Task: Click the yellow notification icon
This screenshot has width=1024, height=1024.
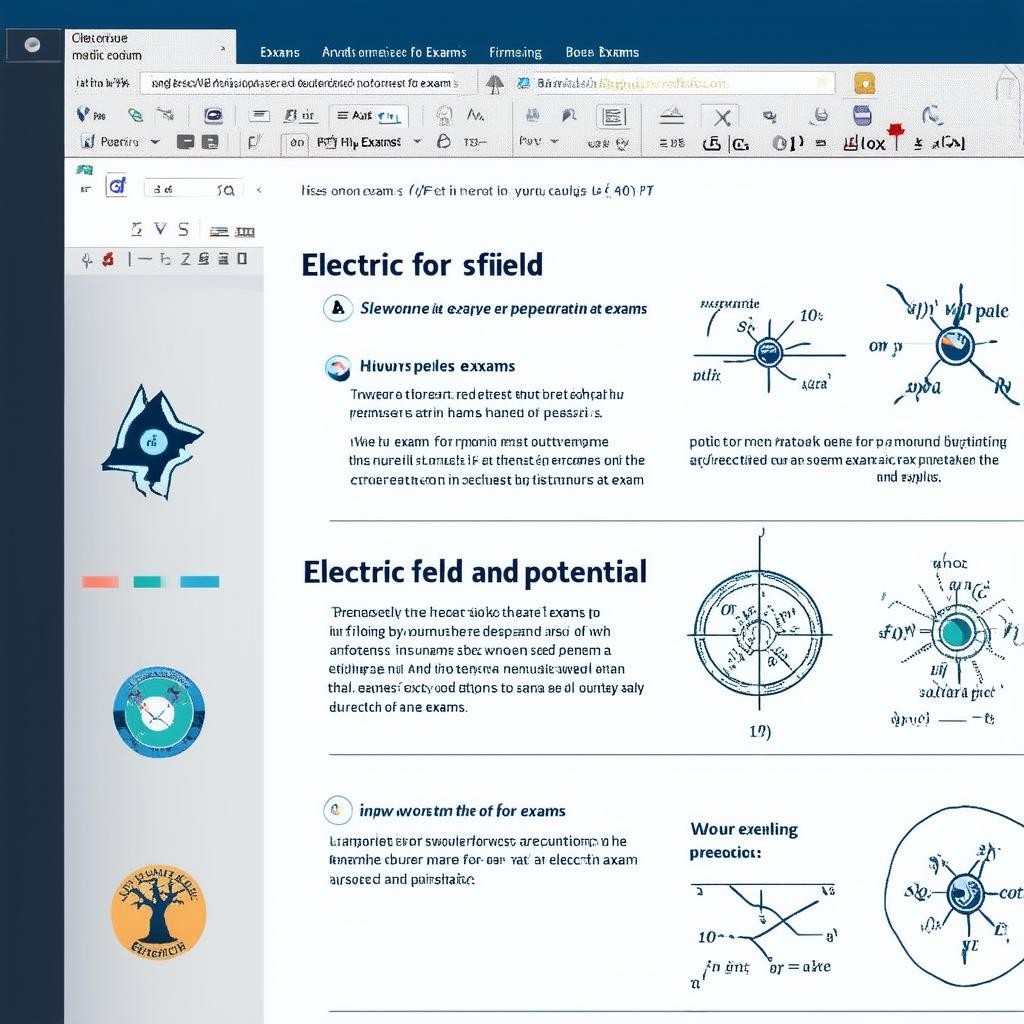Action: (x=865, y=84)
